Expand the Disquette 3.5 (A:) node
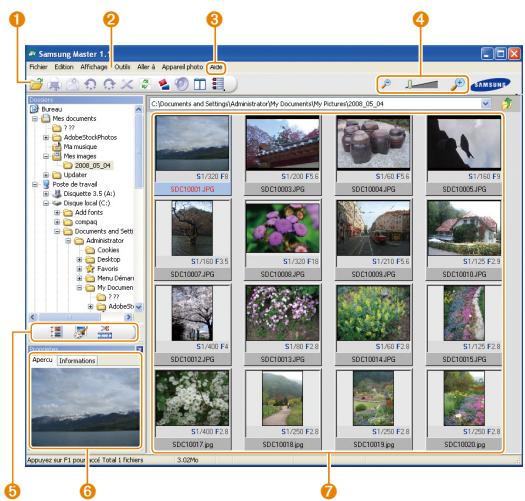This screenshot has height=501, width=525. click(46, 194)
